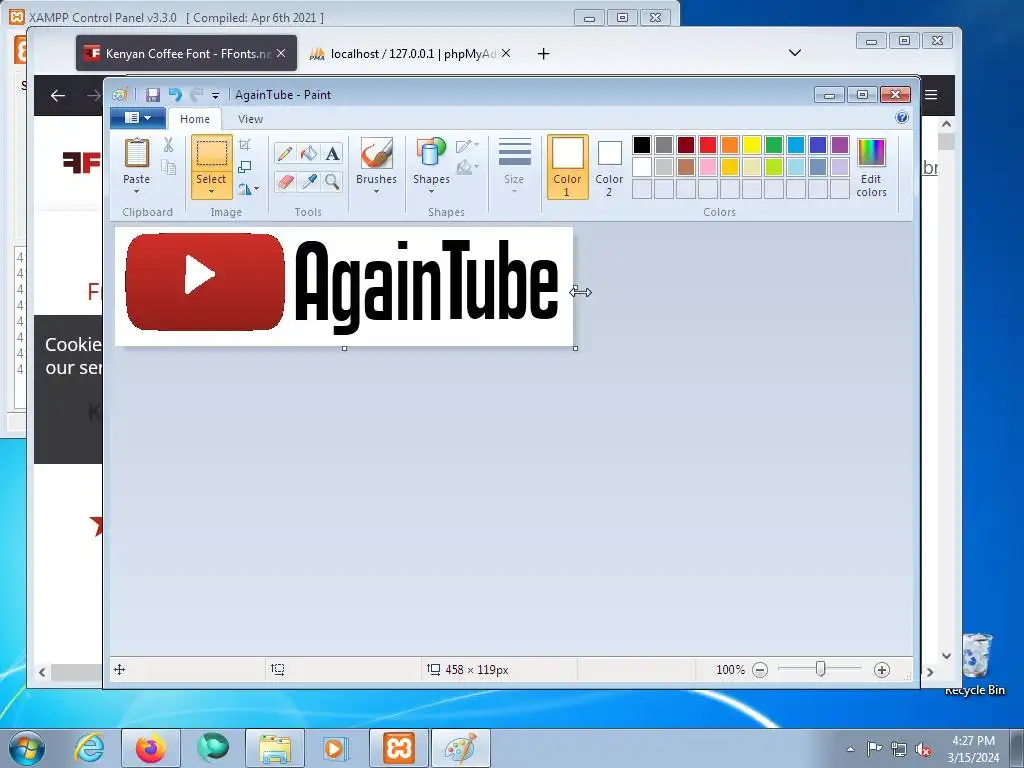
Task: Select the Eraser tool
Action: click(285, 181)
